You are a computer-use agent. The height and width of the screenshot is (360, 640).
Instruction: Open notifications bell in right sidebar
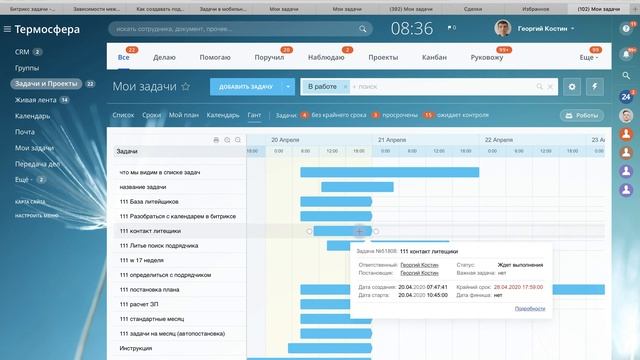(x=626, y=54)
